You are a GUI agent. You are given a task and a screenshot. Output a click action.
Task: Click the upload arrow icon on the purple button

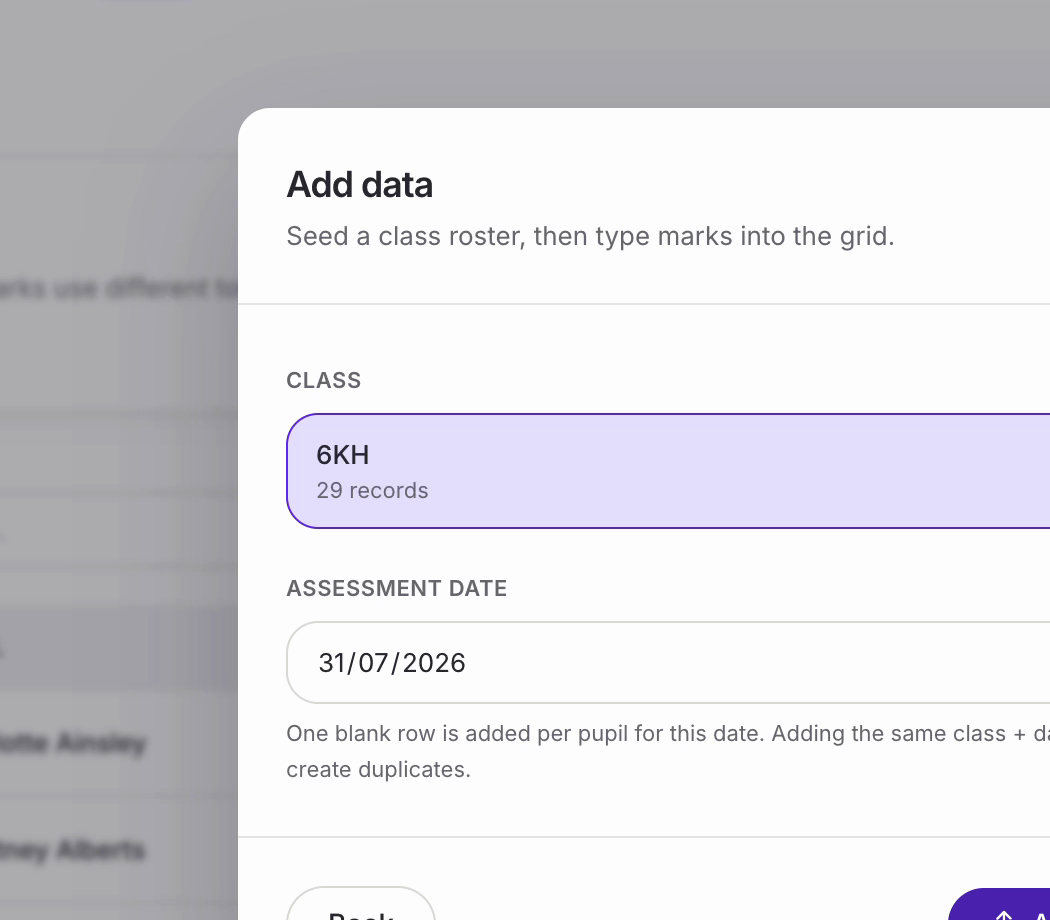pyautogui.click(x=1002, y=915)
